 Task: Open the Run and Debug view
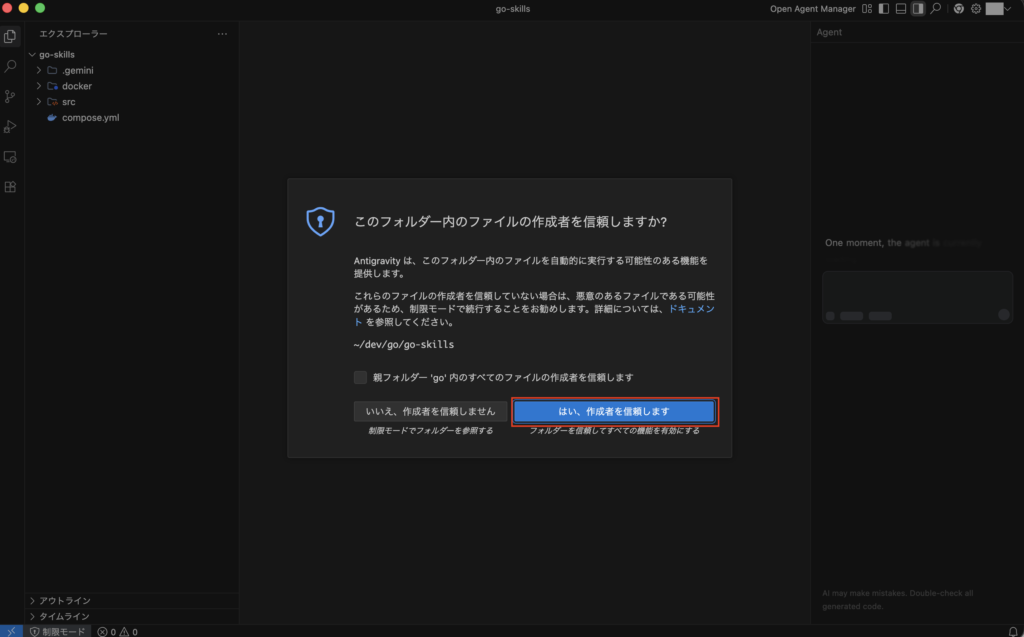[11, 126]
